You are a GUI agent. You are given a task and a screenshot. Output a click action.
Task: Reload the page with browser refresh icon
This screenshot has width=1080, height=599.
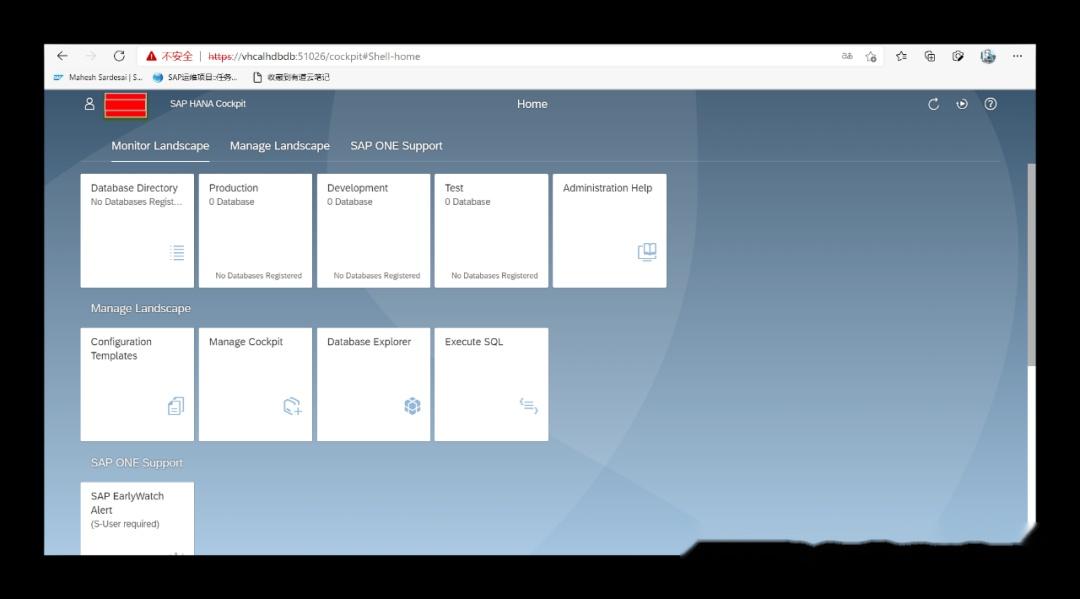119,56
